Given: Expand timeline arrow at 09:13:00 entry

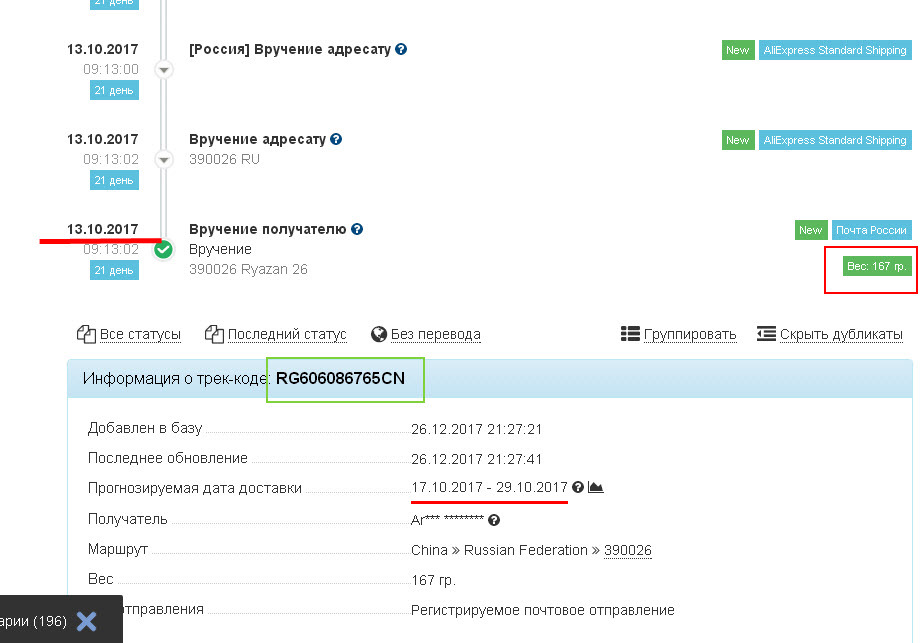Looking at the screenshot, I should pyautogui.click(x=164, y=70).
